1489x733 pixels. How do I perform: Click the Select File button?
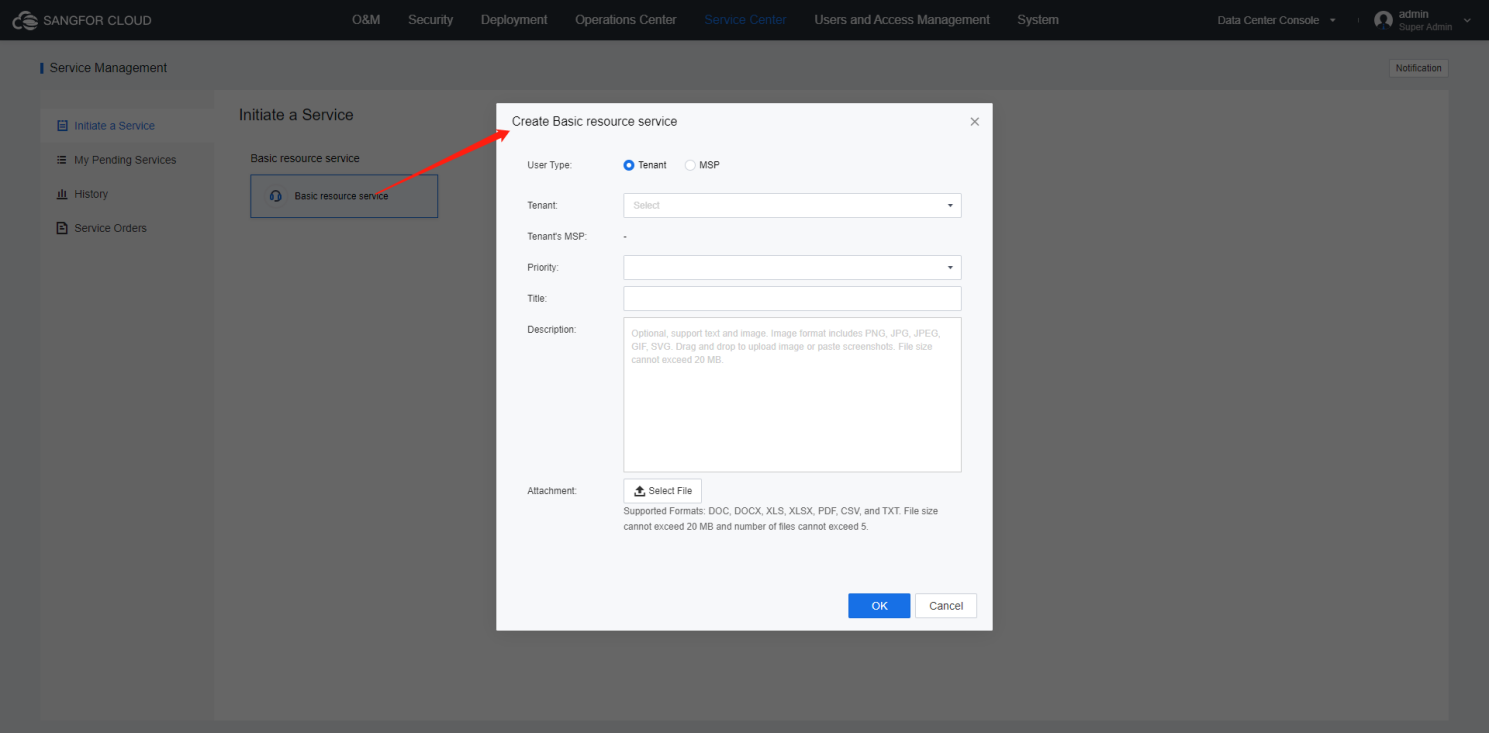point(663,491)
